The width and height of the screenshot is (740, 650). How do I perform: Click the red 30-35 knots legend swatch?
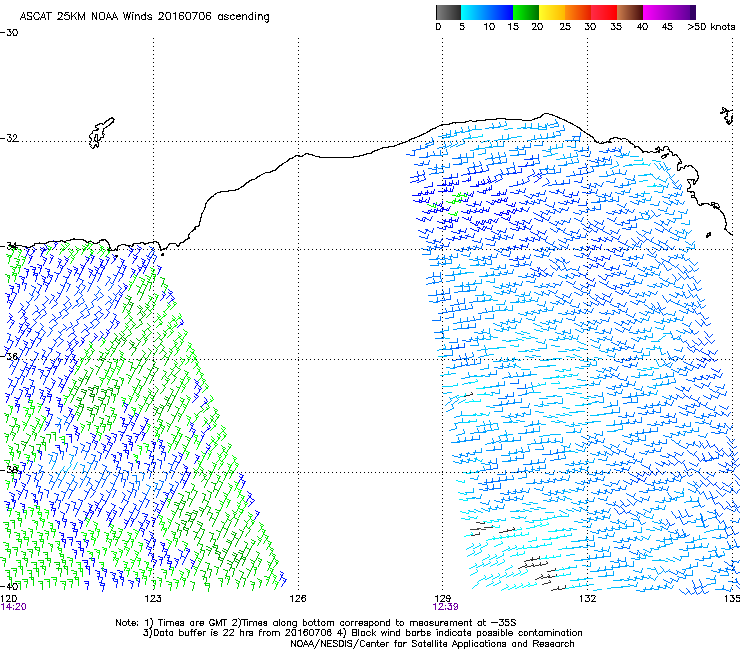pos(604,12)
